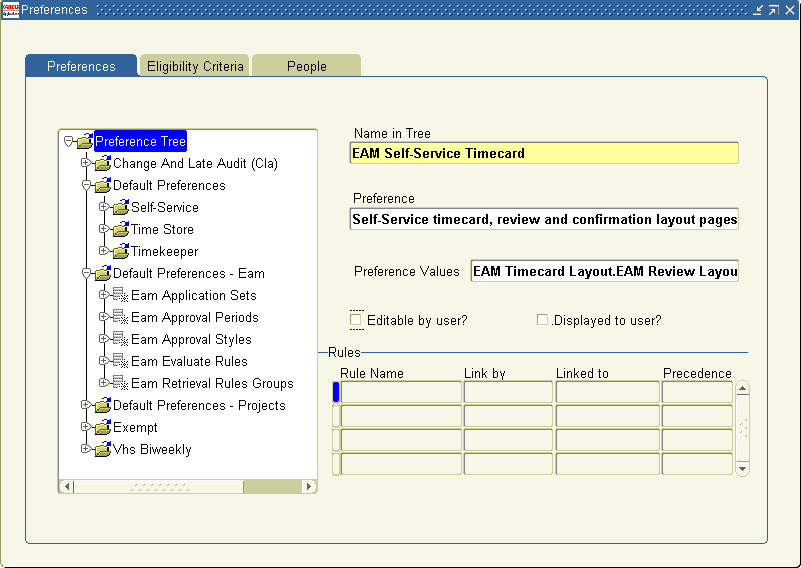Click the Timekeeper folder icon
Viewport: 801px width, 568px height.
(121, 251)
